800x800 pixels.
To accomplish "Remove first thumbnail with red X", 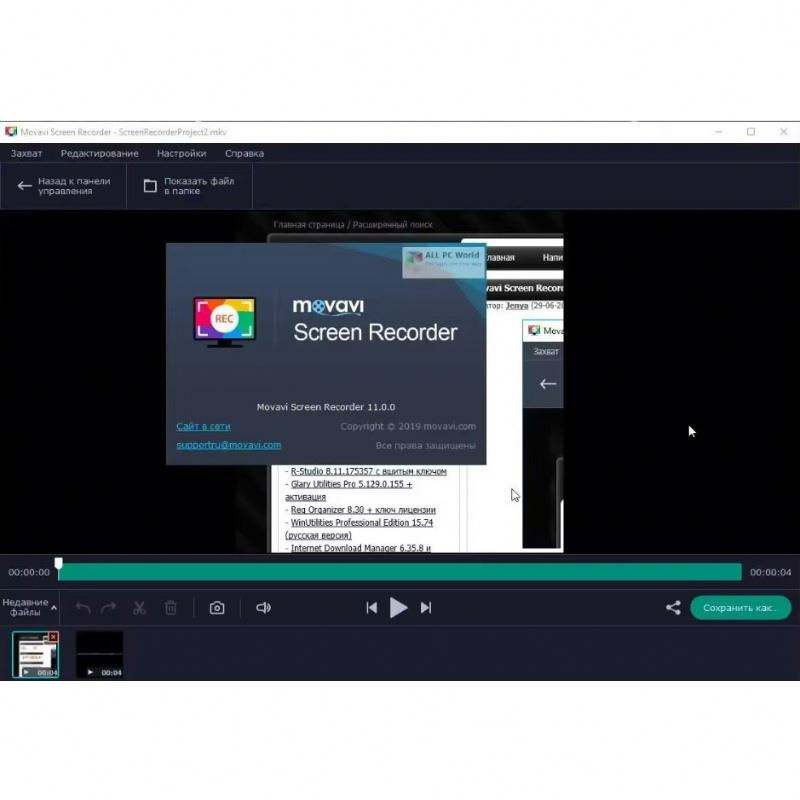I will pos(54,637).
